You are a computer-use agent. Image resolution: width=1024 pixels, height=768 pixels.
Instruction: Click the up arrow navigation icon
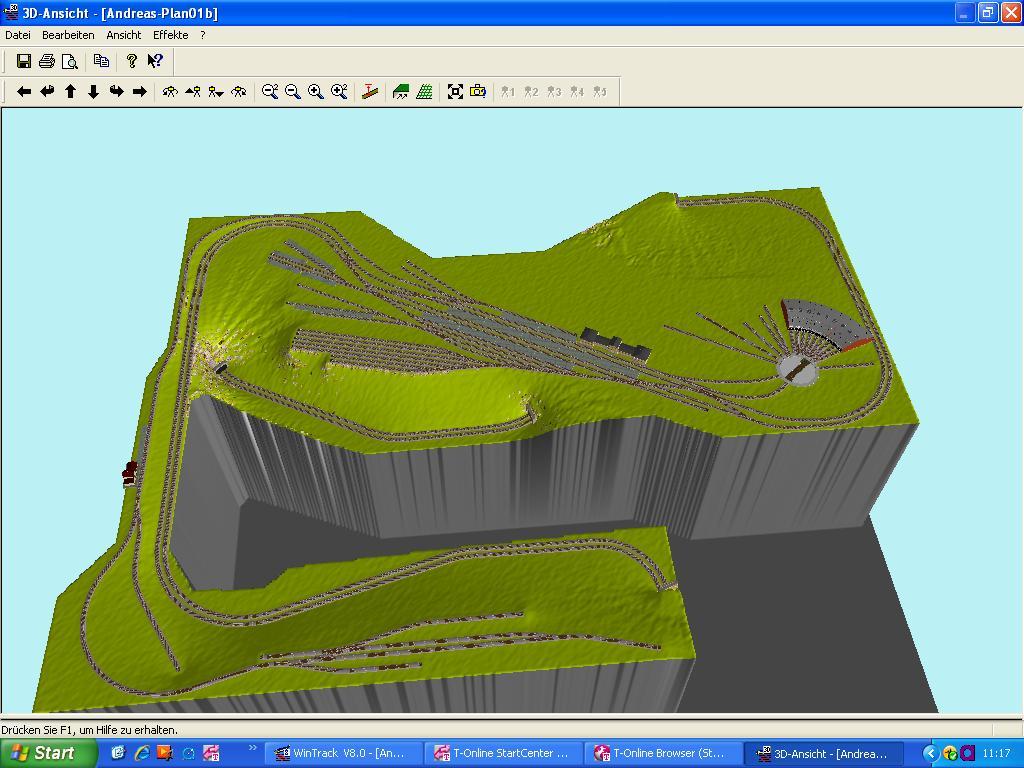pos(70,92)
